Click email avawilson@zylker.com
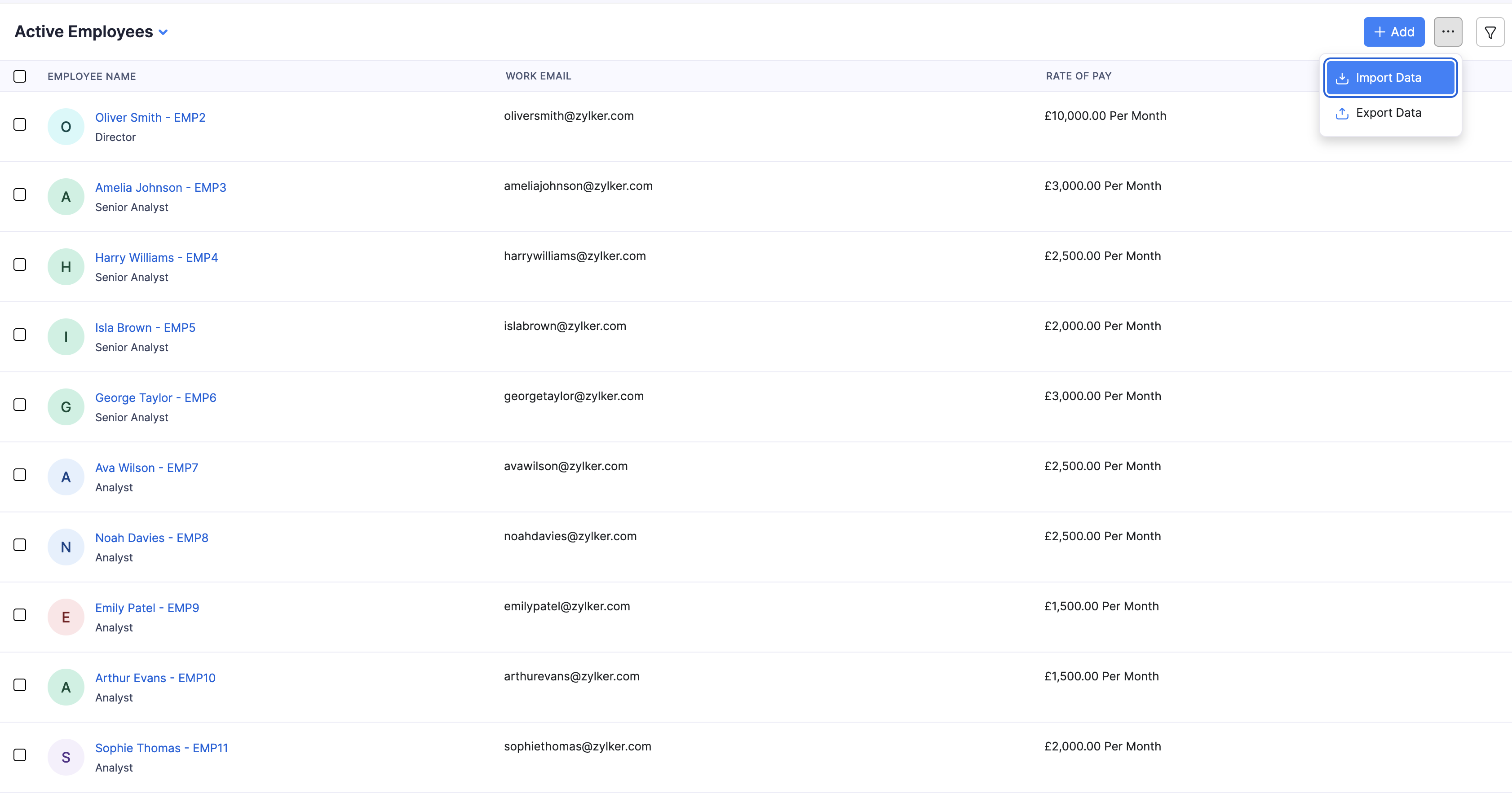Image resolution: width=1512 pixels, height=794 pixels. pyautogui.click(x=566, y=466)
